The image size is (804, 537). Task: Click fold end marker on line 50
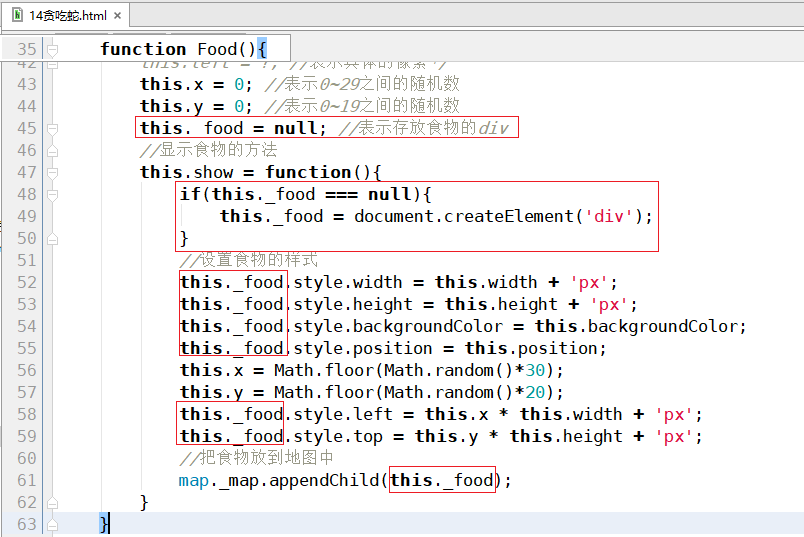tap(50, 238)
